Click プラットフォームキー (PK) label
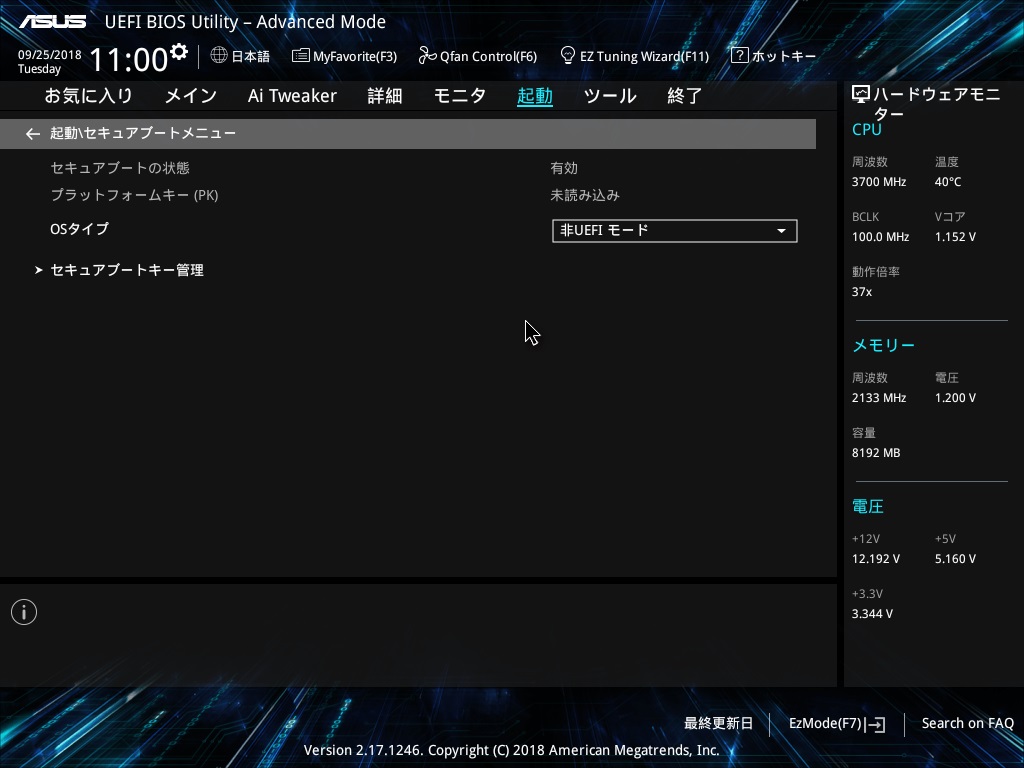 (135, 195)
